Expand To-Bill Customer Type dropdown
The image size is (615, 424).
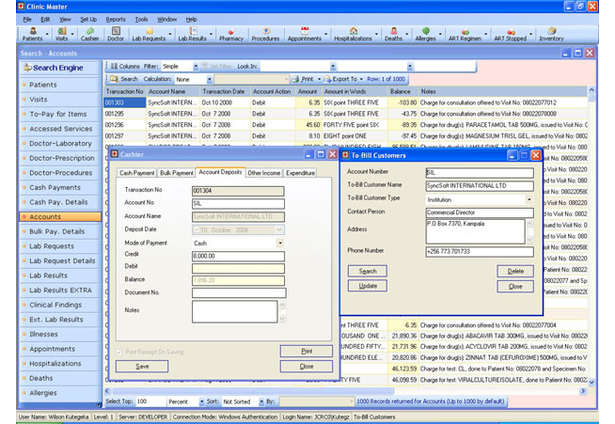[529, 199]
